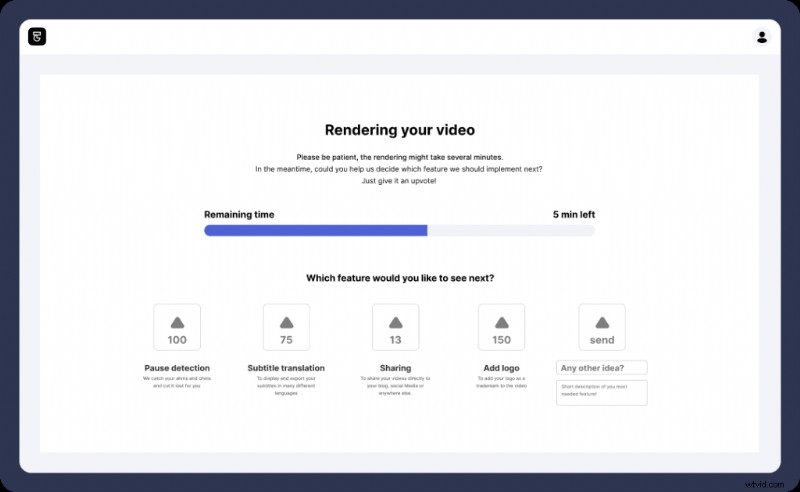
Task: Click the 'Rendering your video' heading
Action: (x=400, y=130)
